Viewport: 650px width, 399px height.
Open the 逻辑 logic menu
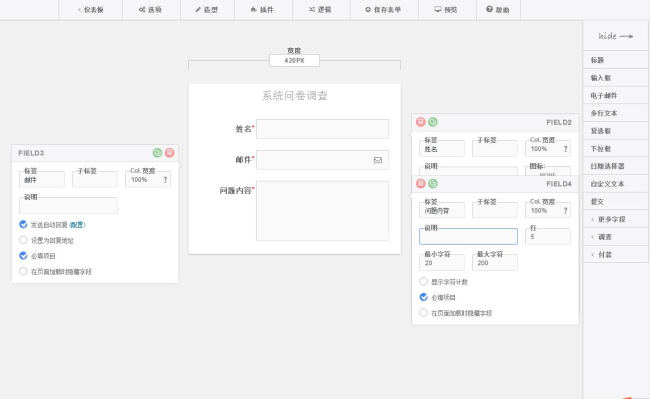[x=321, y=10]
